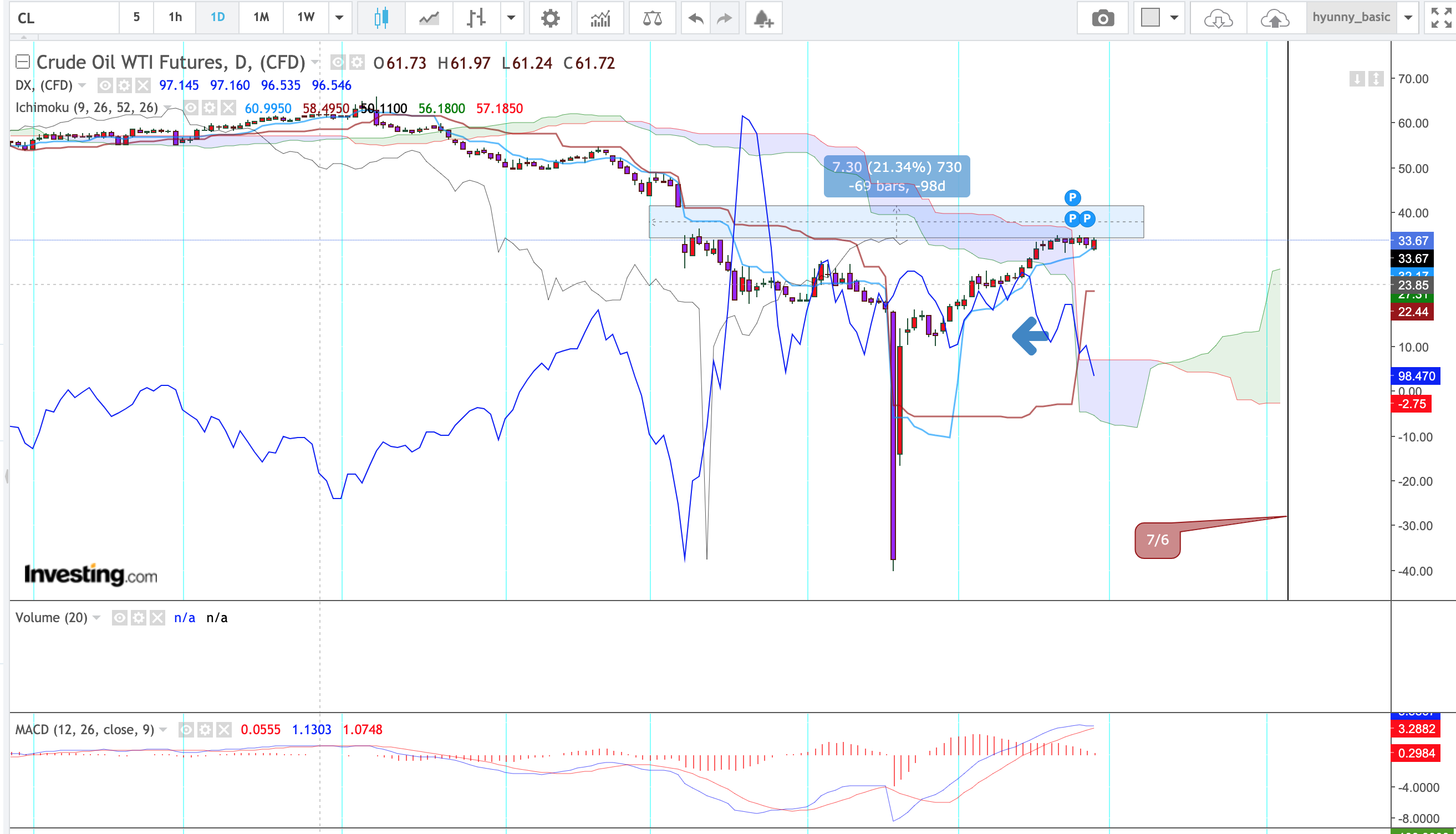Click the add alert bell icon
The height and width of the screenshot is (834, 1456).
[763, 18]
